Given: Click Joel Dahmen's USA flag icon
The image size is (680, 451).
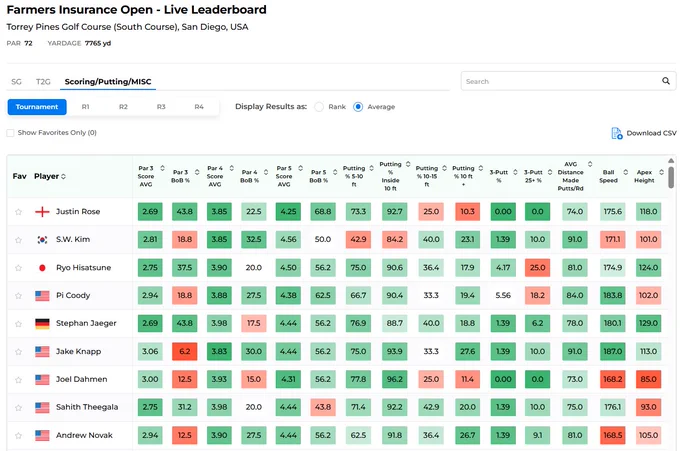Looking at the screenshot, I should tap(42, 379).
